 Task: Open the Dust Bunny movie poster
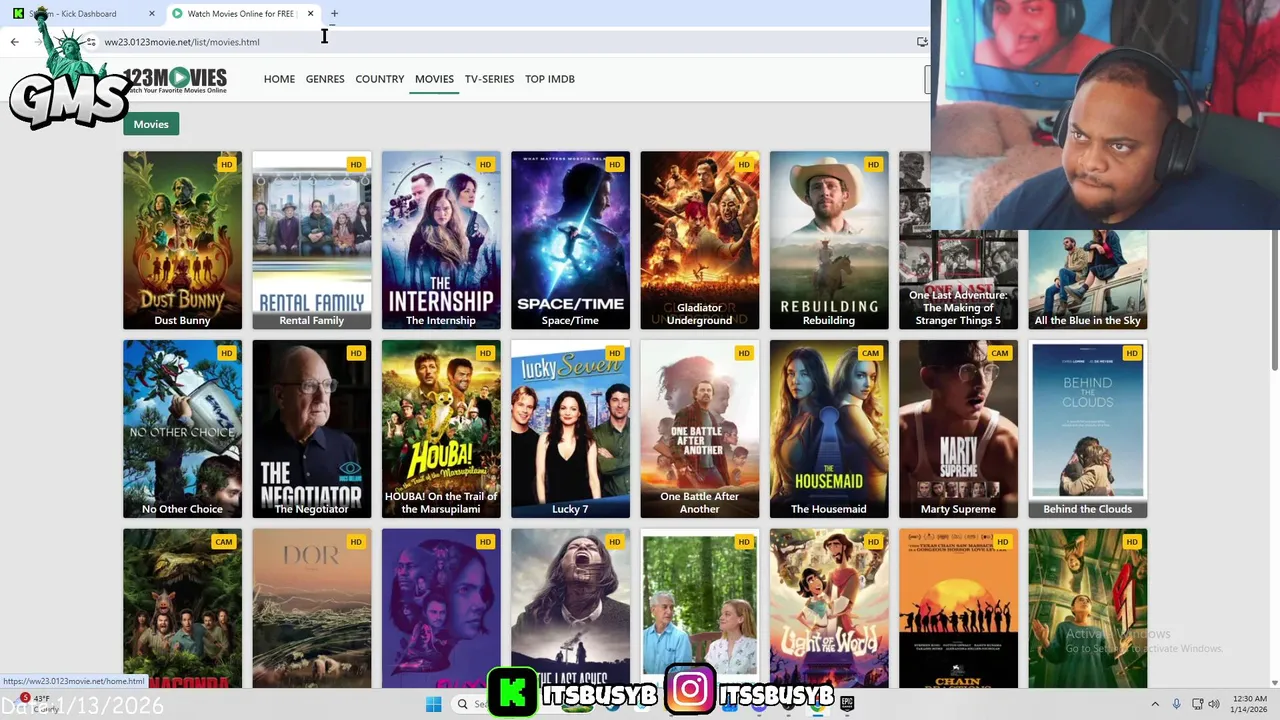(x=182, y=240)
